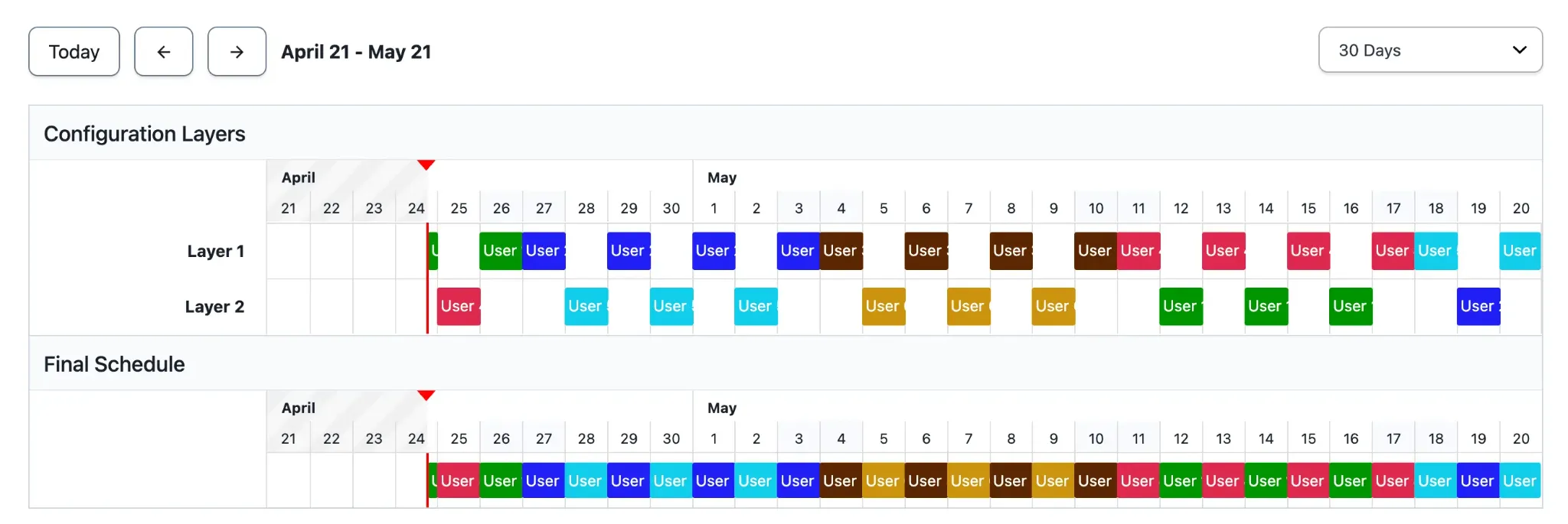
Task: Click the April 21 - May 21 range title
Action: click(x=356, y=51)
